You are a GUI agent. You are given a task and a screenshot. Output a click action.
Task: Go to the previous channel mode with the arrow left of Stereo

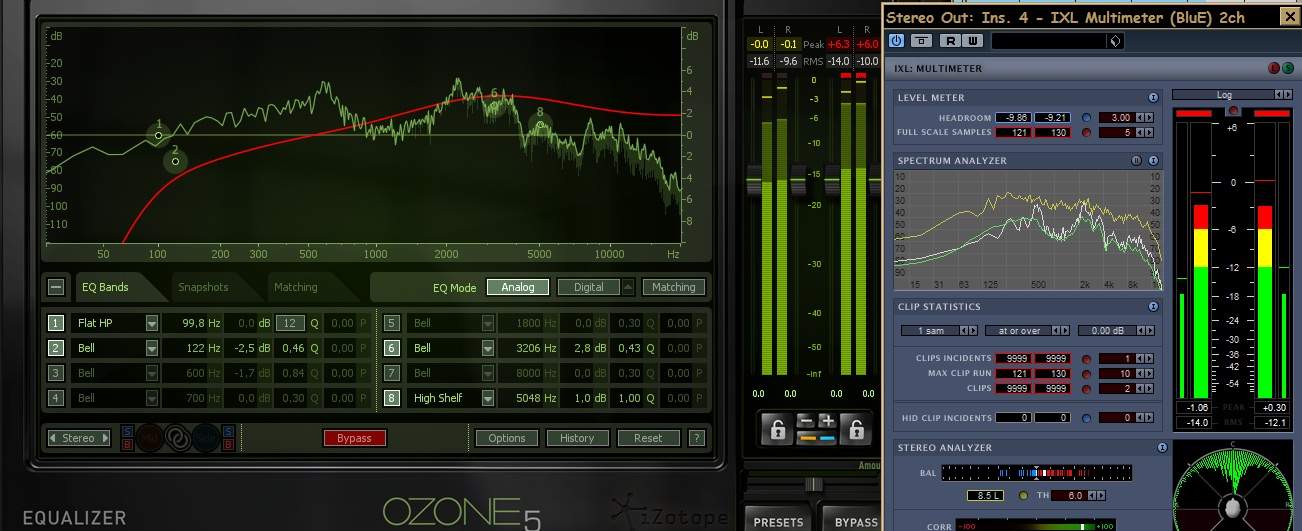pos(53,438)
